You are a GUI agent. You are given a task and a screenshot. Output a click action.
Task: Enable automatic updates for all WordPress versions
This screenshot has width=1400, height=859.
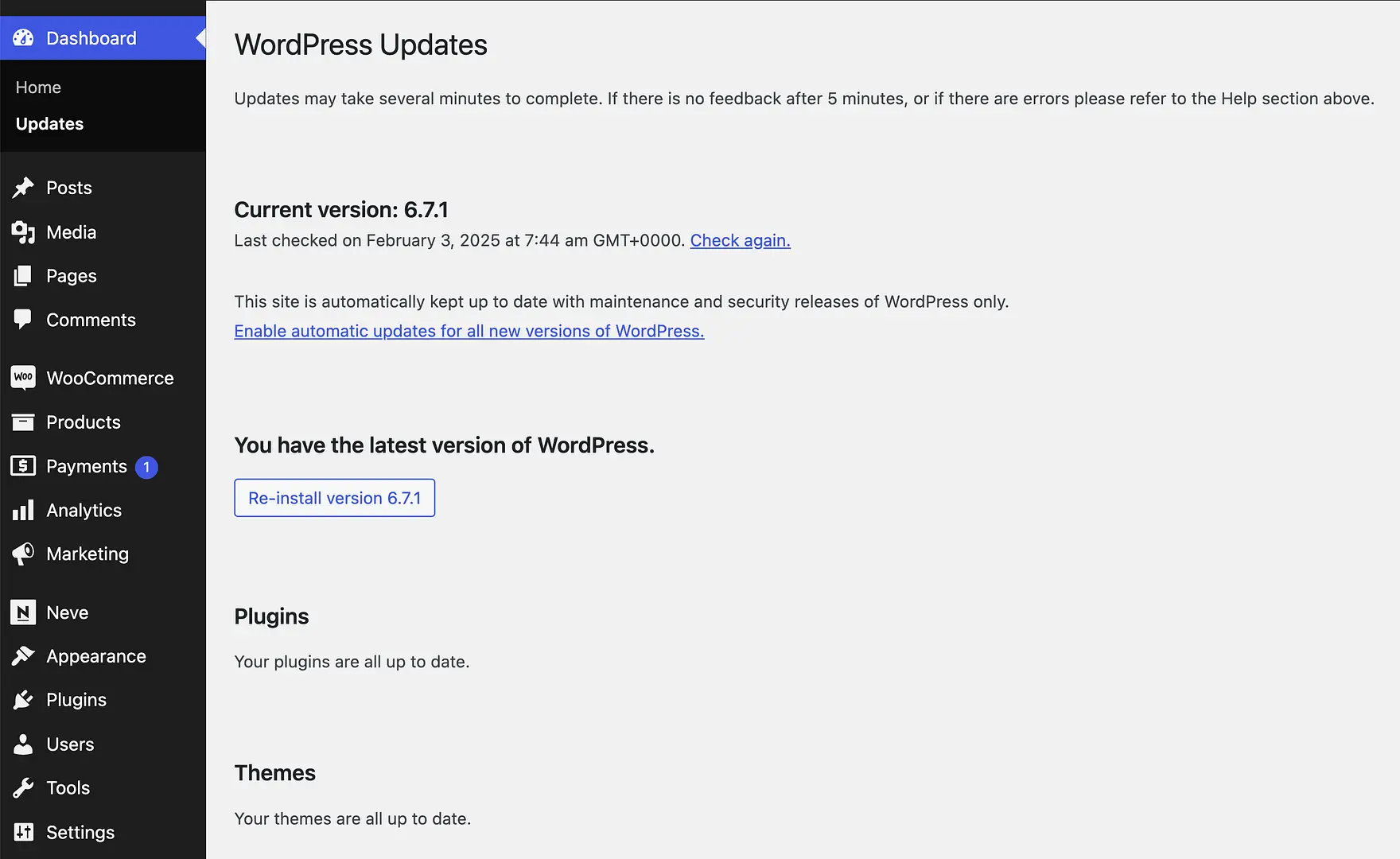tap(469, 331)
